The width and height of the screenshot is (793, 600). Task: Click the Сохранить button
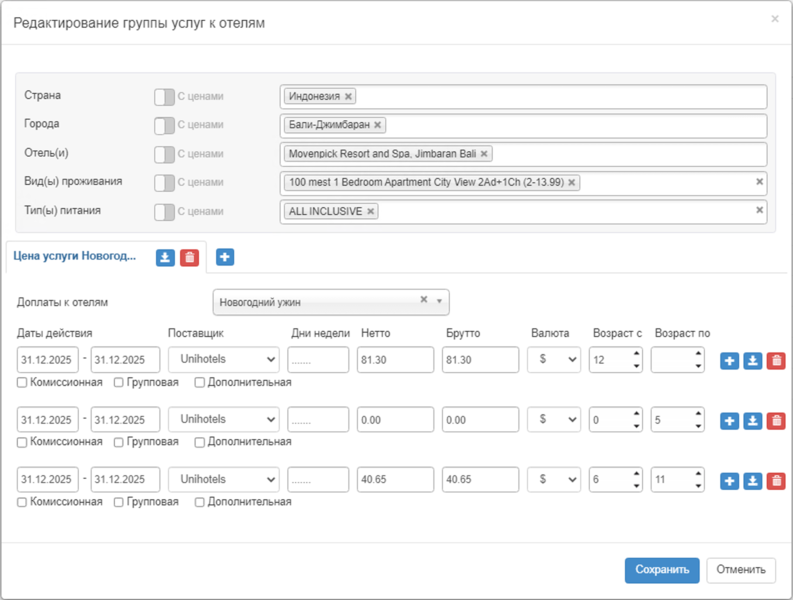tap(661, 570)
